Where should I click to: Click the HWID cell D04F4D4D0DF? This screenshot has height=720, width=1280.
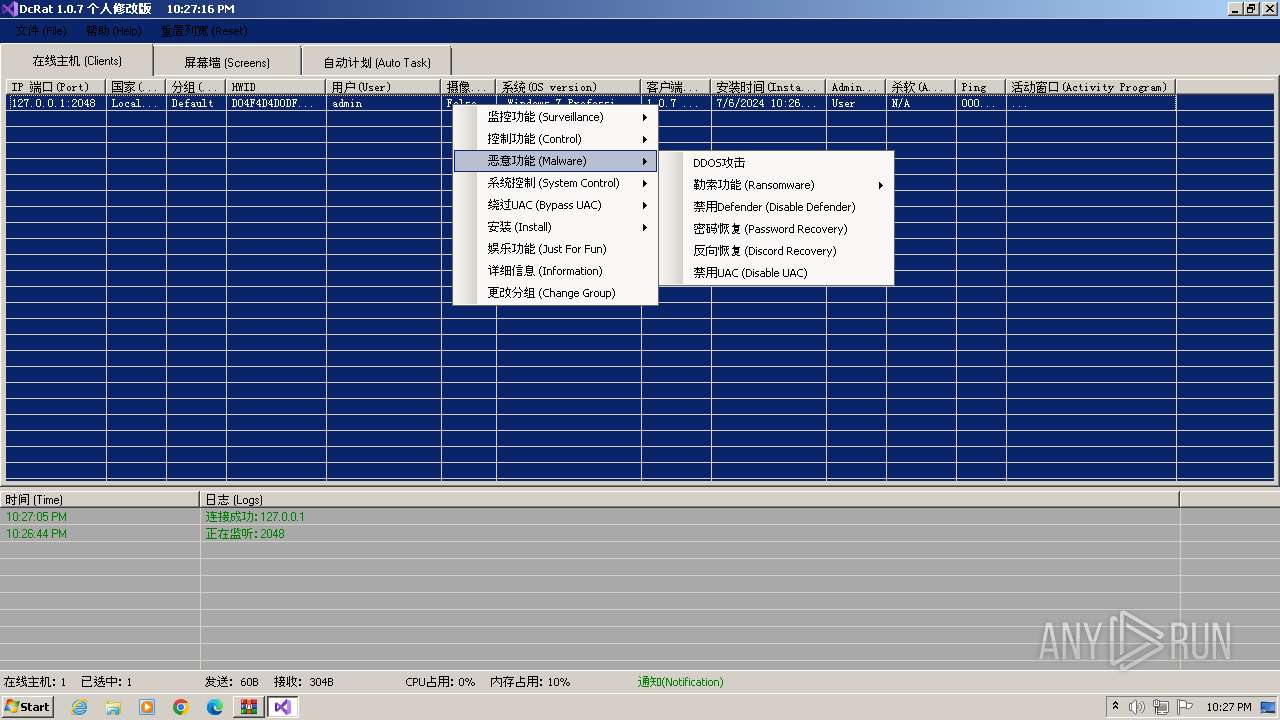(276, 103)
